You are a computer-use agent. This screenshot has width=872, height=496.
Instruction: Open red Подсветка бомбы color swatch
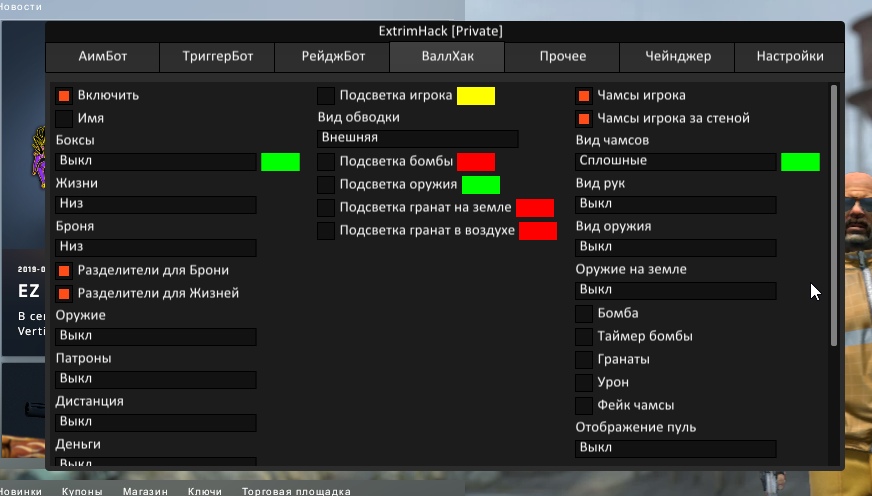coord(476,162)
